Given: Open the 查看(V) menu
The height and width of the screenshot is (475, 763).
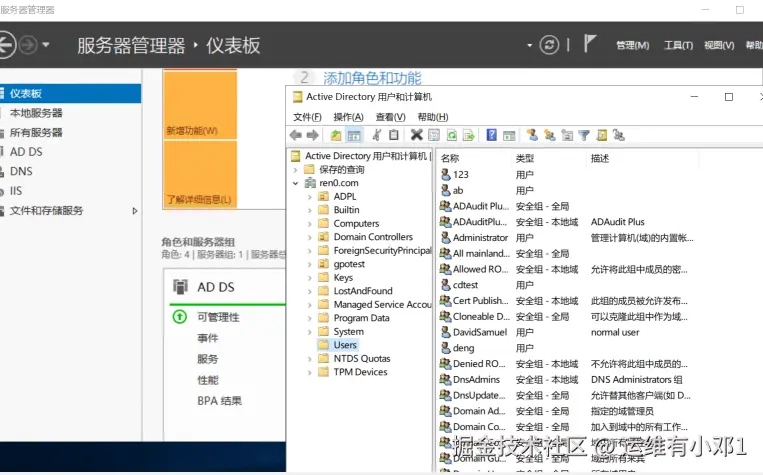Looking at the screenshot, I should pos(390,117).
